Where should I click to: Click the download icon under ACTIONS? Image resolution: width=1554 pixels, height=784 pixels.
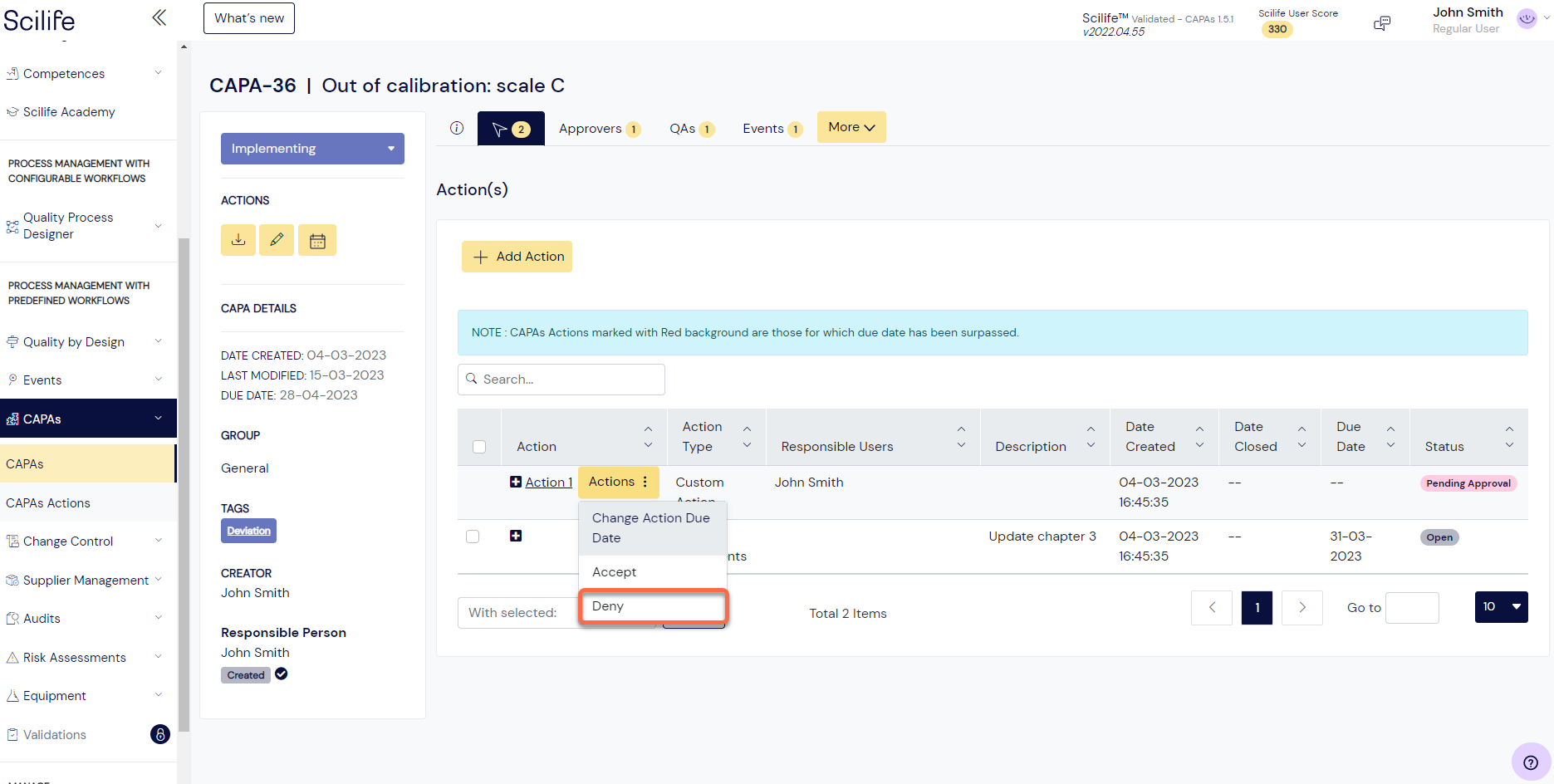click(238, 240)
